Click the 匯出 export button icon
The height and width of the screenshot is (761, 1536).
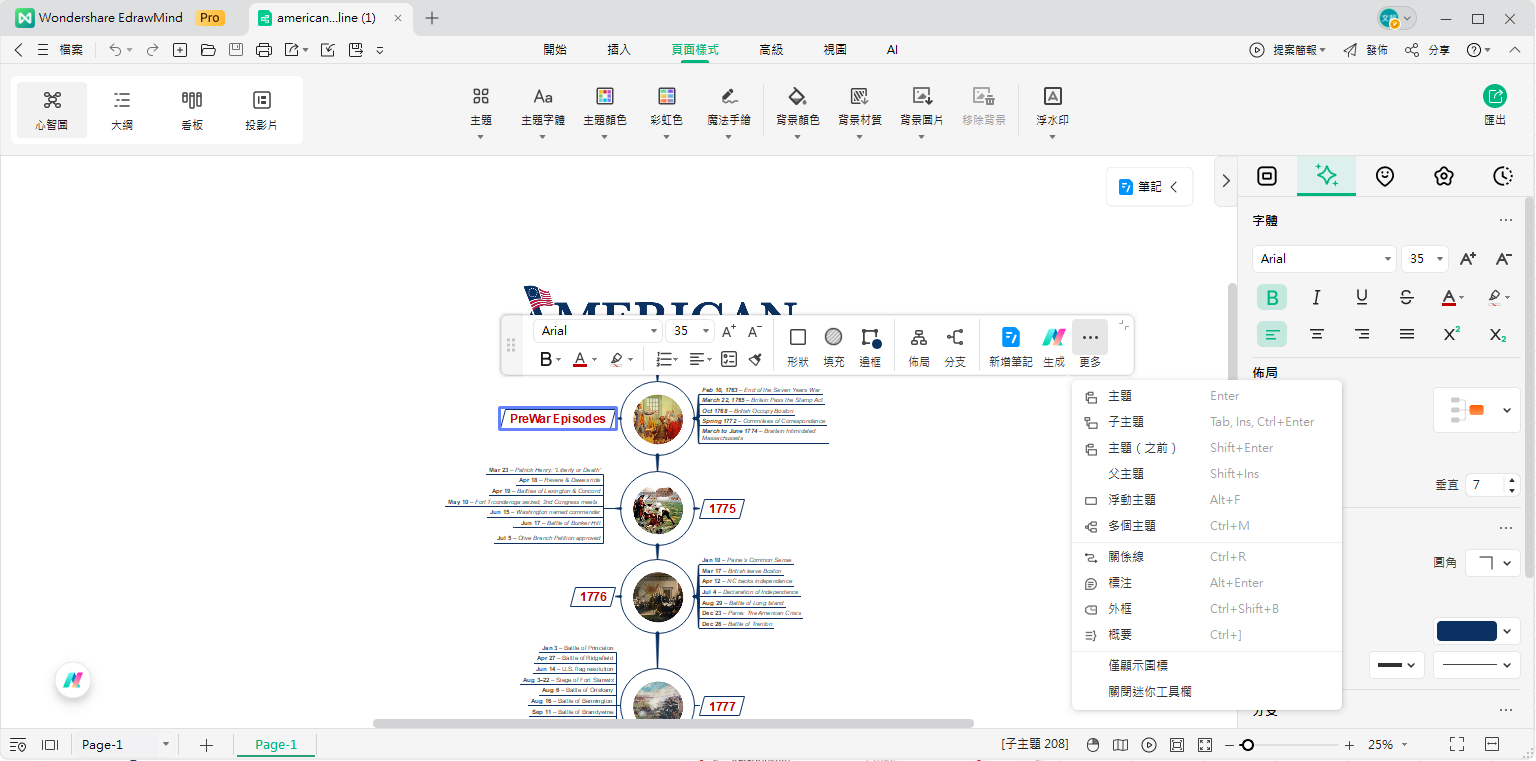[x=1494, y=97]
